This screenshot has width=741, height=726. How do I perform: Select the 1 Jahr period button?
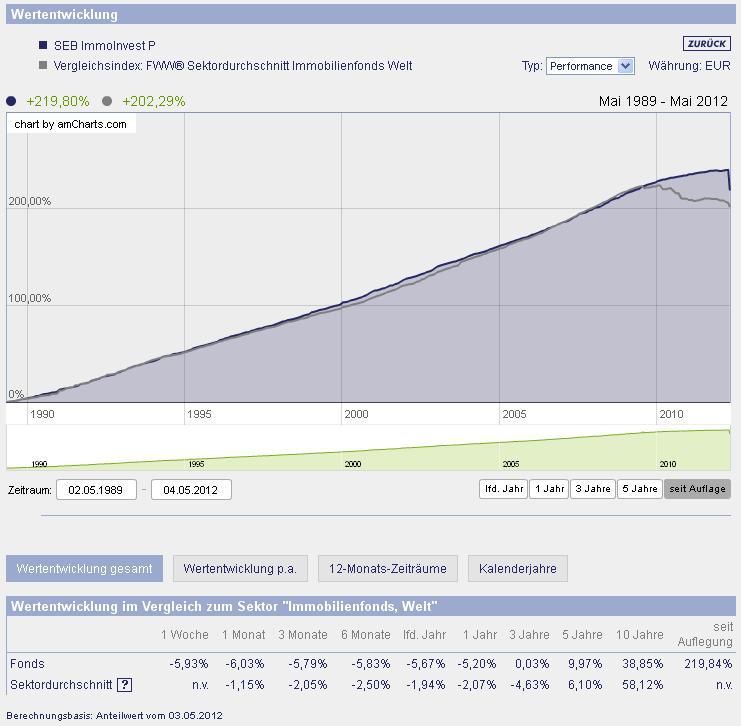pyautogui.click(x=549, y=489)
